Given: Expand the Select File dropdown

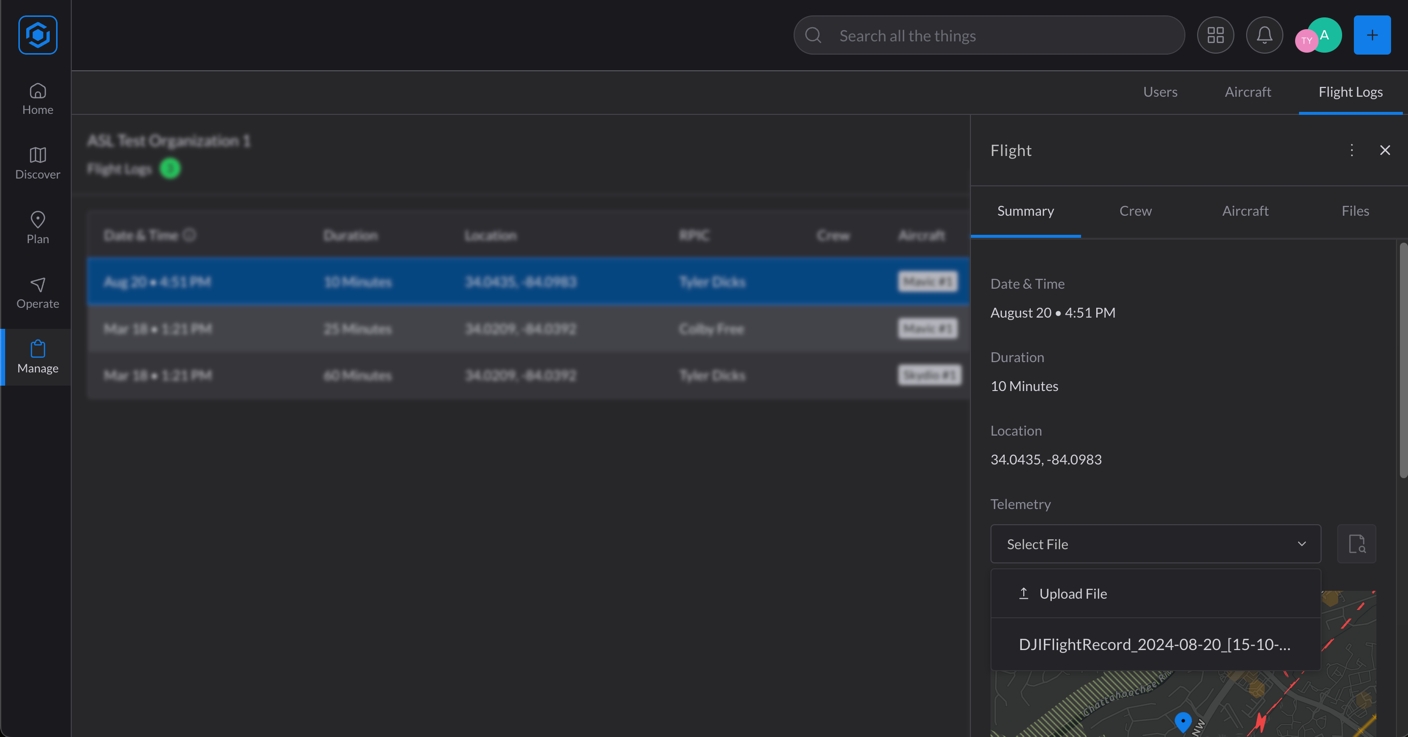Looking at the screenshot, I should (x=1155, y=544).
